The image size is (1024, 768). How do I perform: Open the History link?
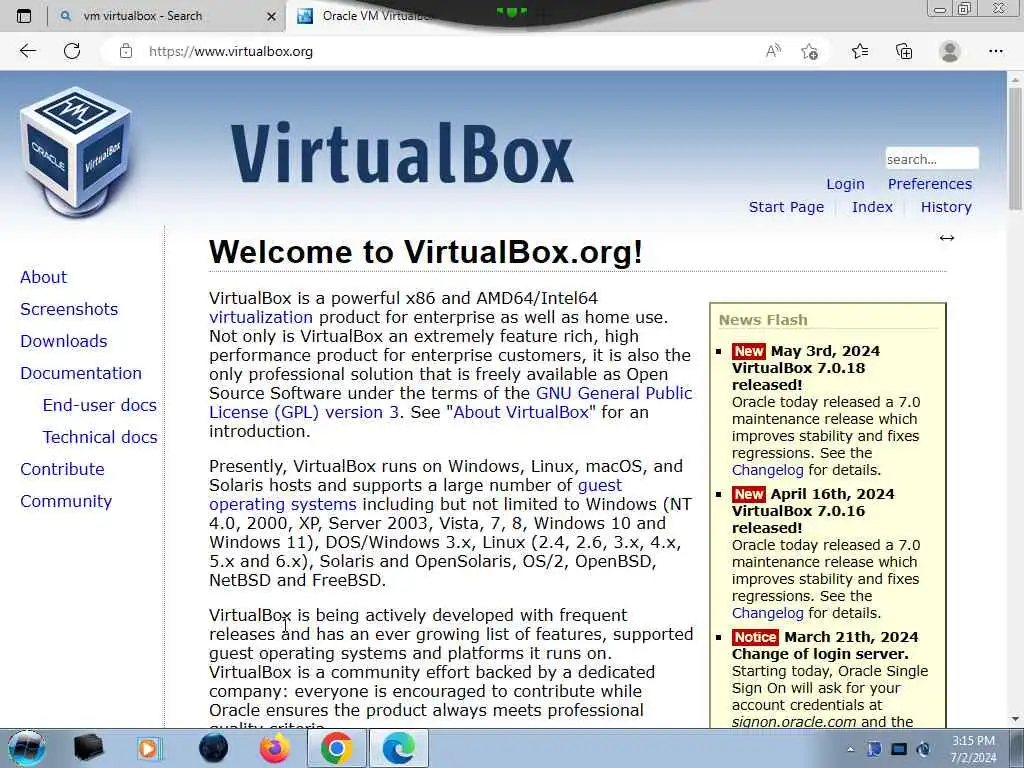(x=946, y=207)
